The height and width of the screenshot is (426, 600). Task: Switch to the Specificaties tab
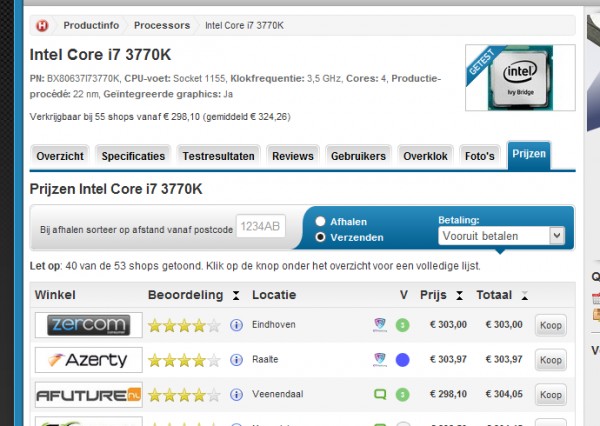[x=133, y=156]
